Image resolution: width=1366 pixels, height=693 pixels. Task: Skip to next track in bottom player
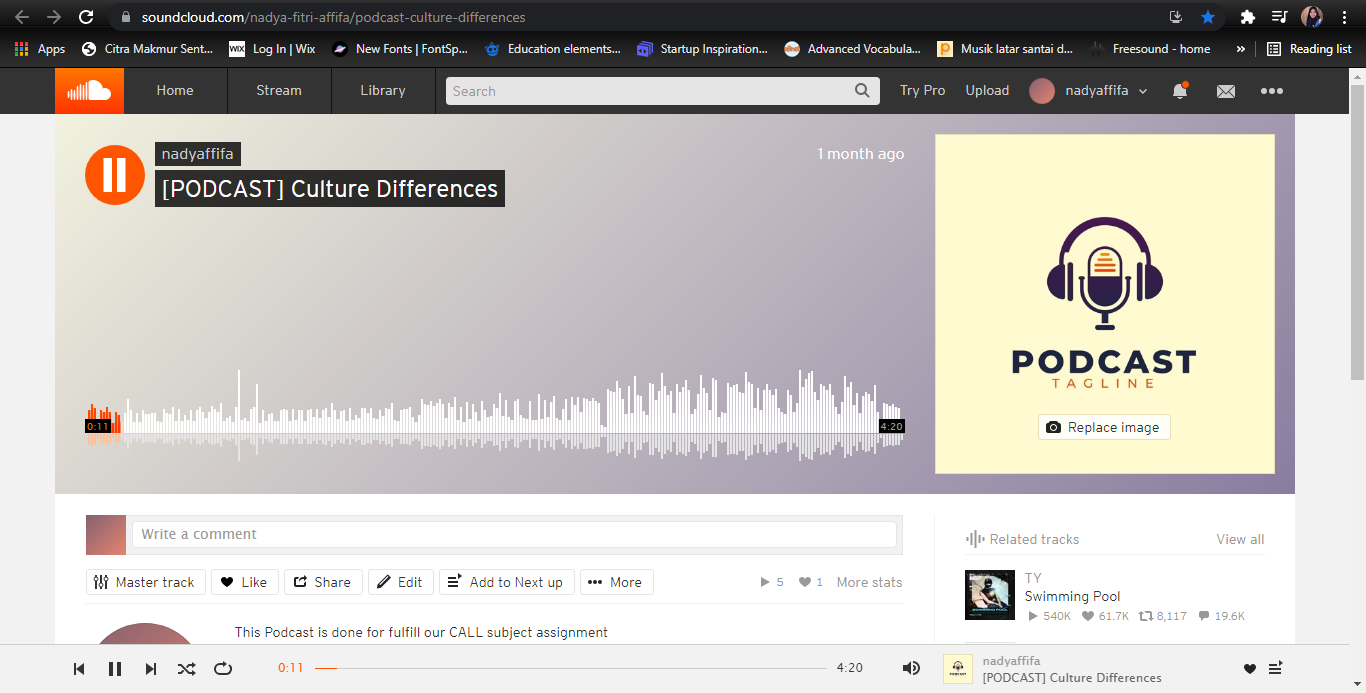click(x=151, y=669)
